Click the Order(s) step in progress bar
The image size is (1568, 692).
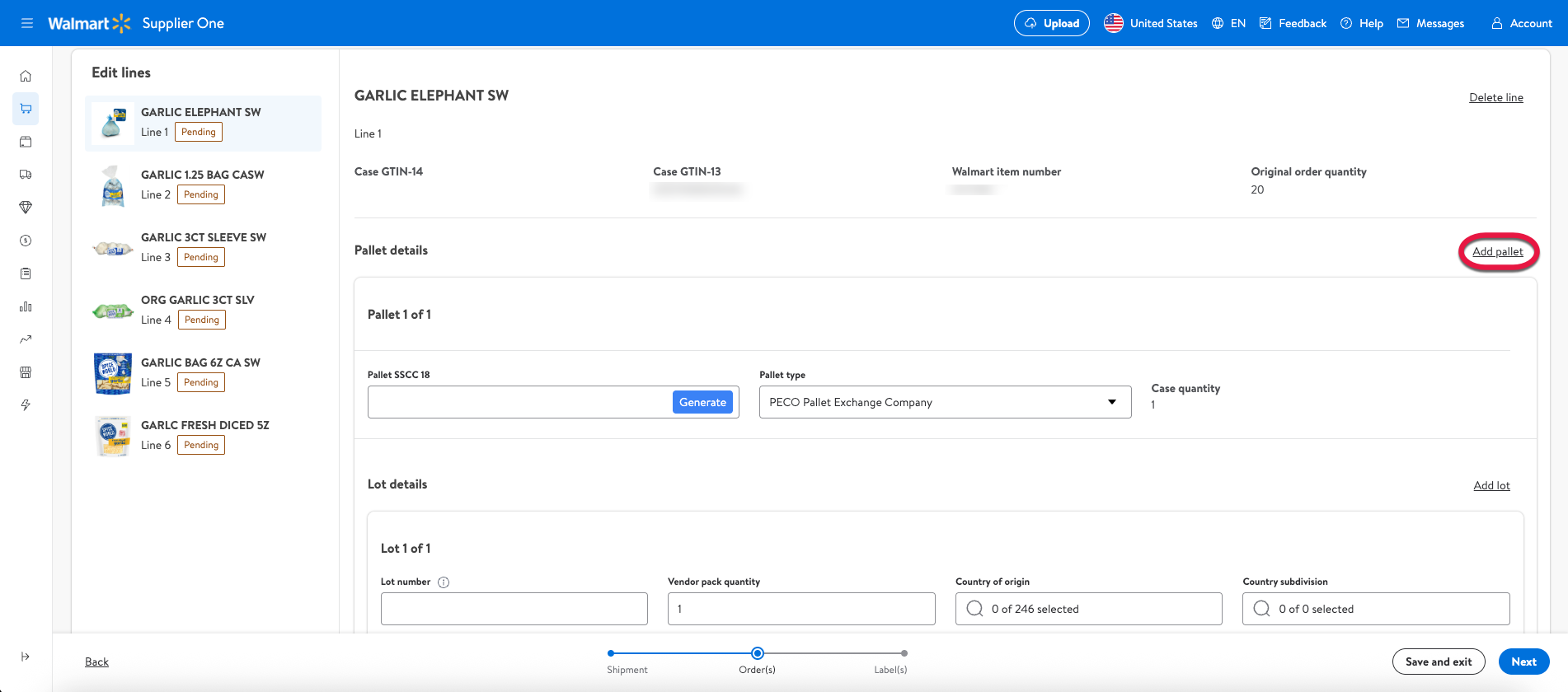[757, 653]
